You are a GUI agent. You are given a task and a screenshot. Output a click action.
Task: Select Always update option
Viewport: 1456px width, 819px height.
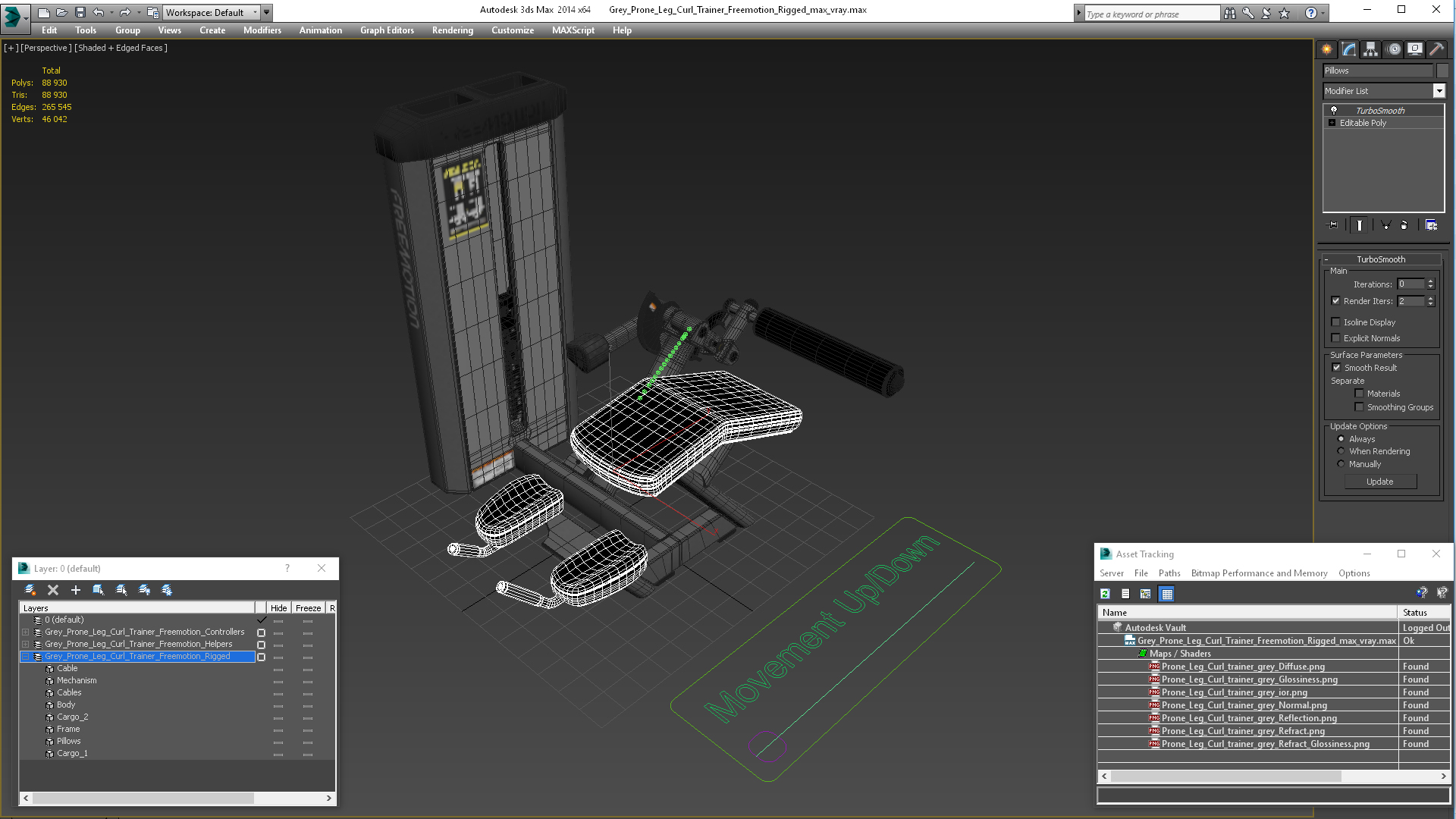pyautogui.click(x=1341, y=439)
